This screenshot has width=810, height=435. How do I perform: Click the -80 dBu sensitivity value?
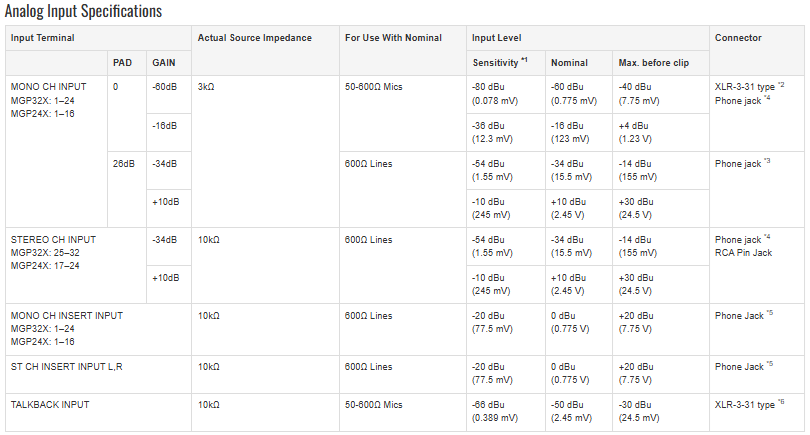488,87
